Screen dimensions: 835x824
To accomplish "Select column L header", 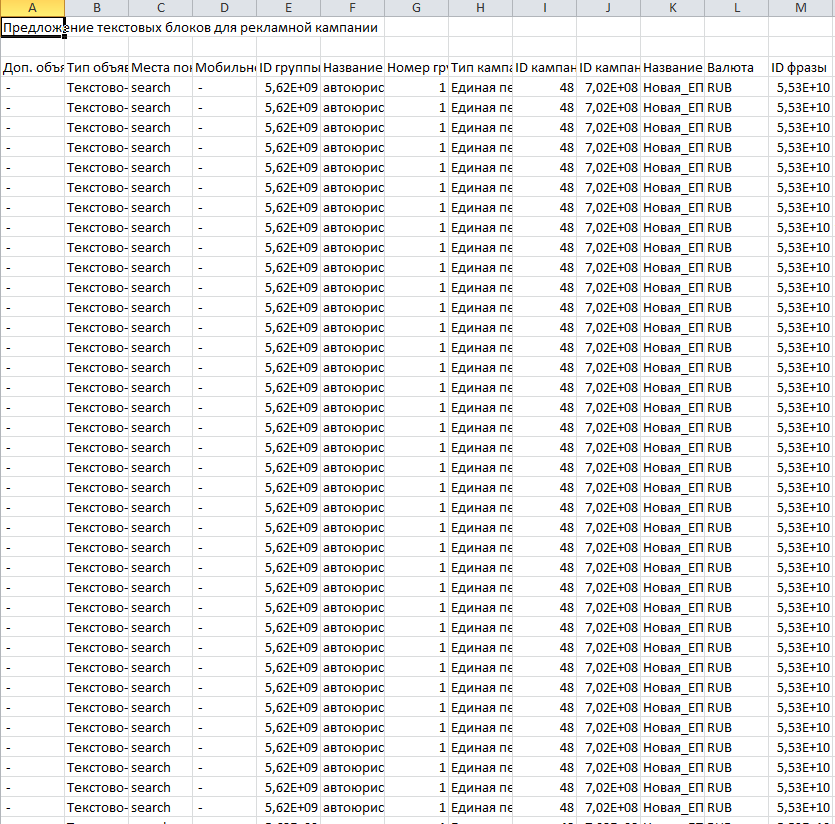I will pyautogui.click(x=736, y=8).
